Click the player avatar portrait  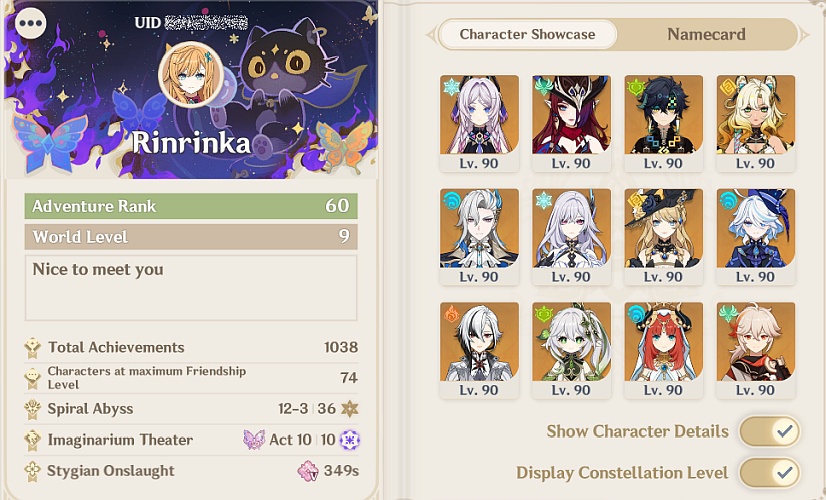pyautogui.click(x=191, y=75)
